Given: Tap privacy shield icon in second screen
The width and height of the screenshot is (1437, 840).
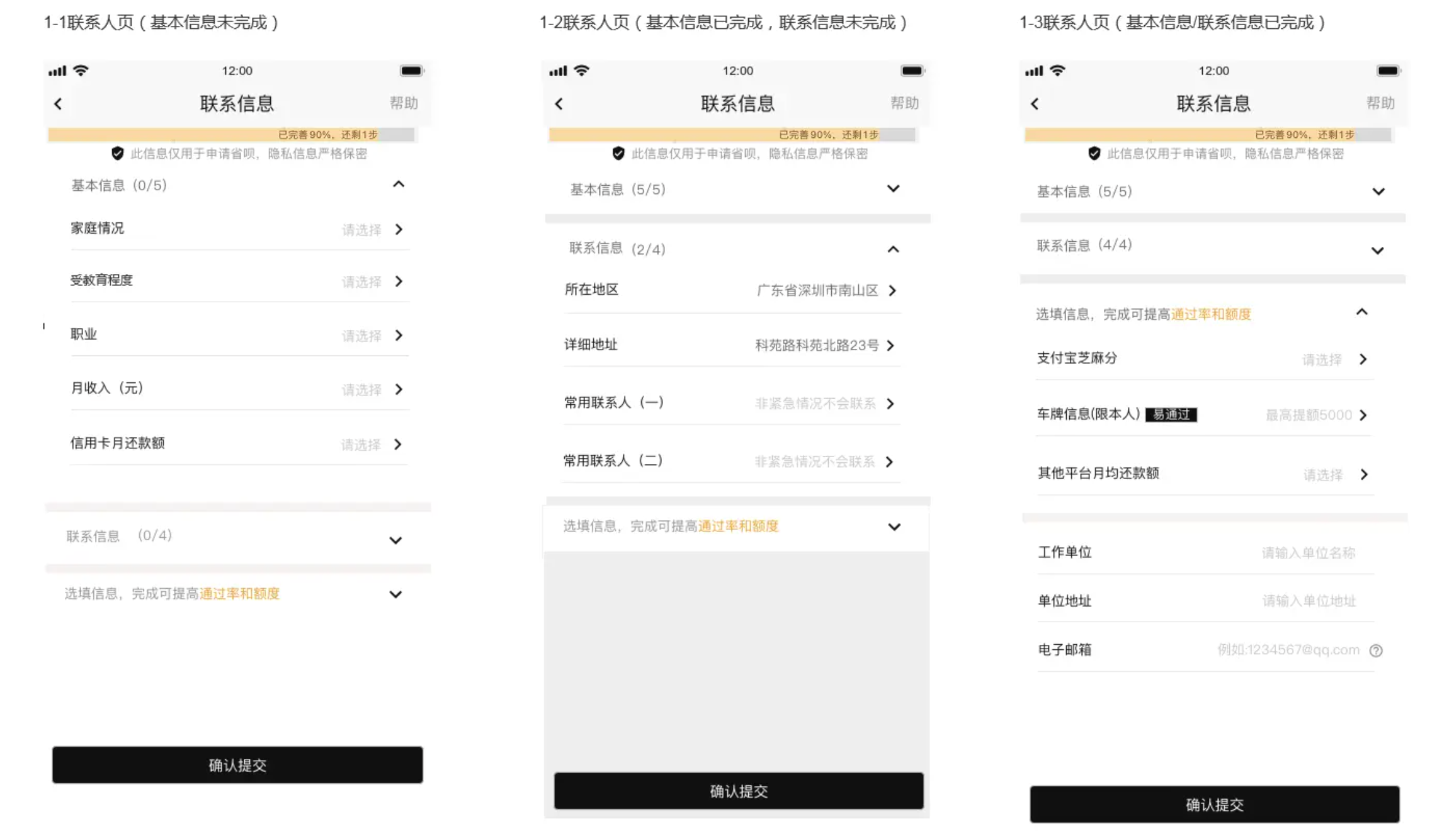Looking at the screenshot, I should point(618,153).
